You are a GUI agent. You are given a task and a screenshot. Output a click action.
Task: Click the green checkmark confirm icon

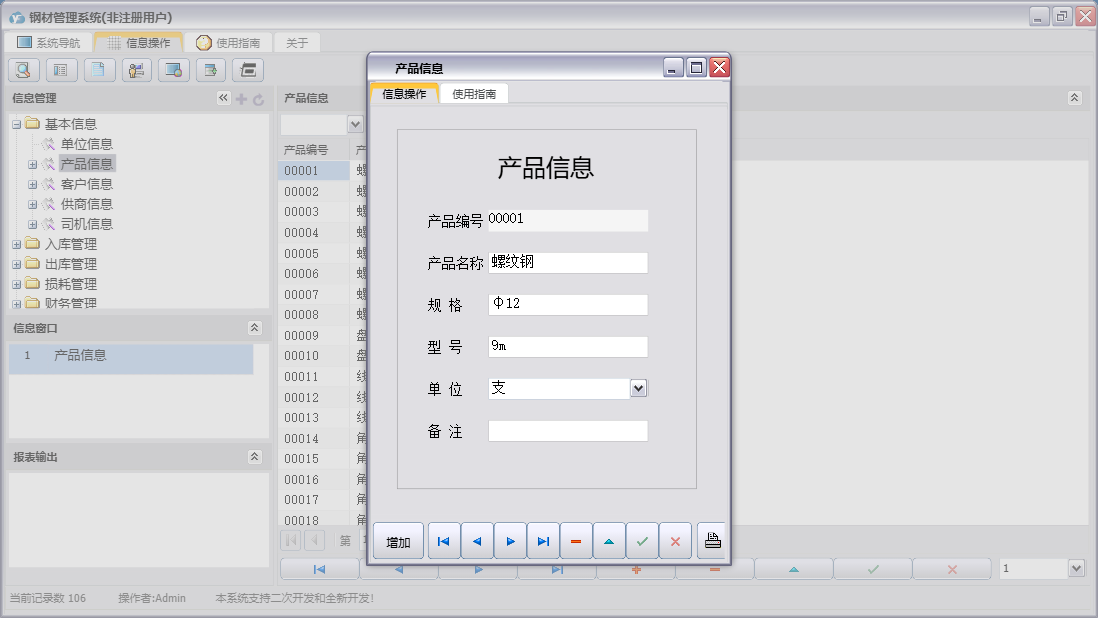tap(643, 540)
